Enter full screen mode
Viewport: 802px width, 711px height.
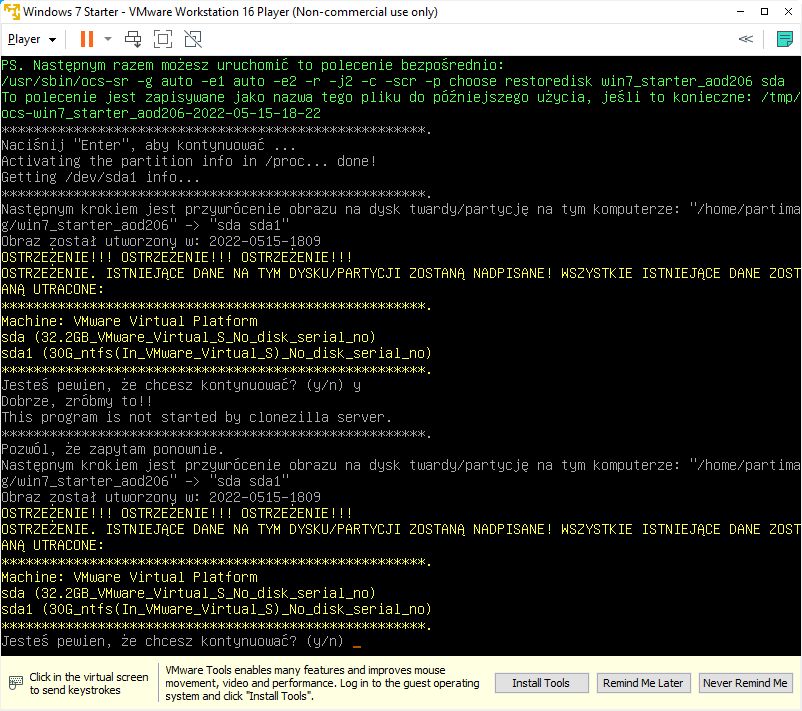163,39
